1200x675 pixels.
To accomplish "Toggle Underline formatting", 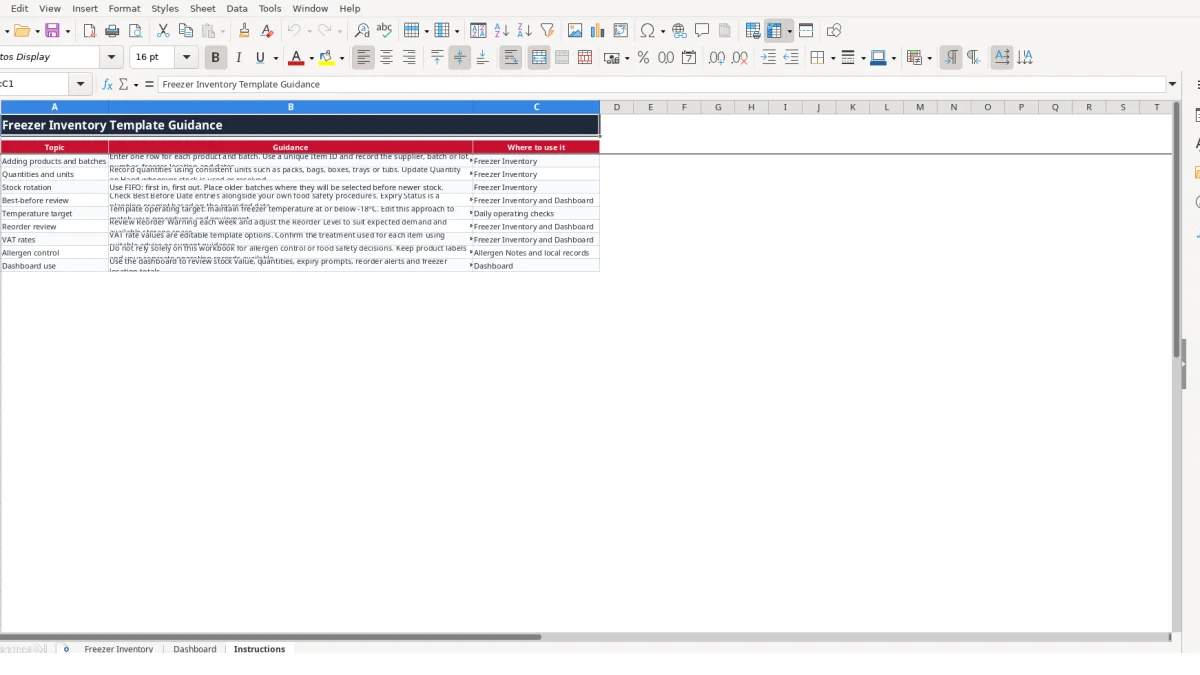I will coord(261,58).
